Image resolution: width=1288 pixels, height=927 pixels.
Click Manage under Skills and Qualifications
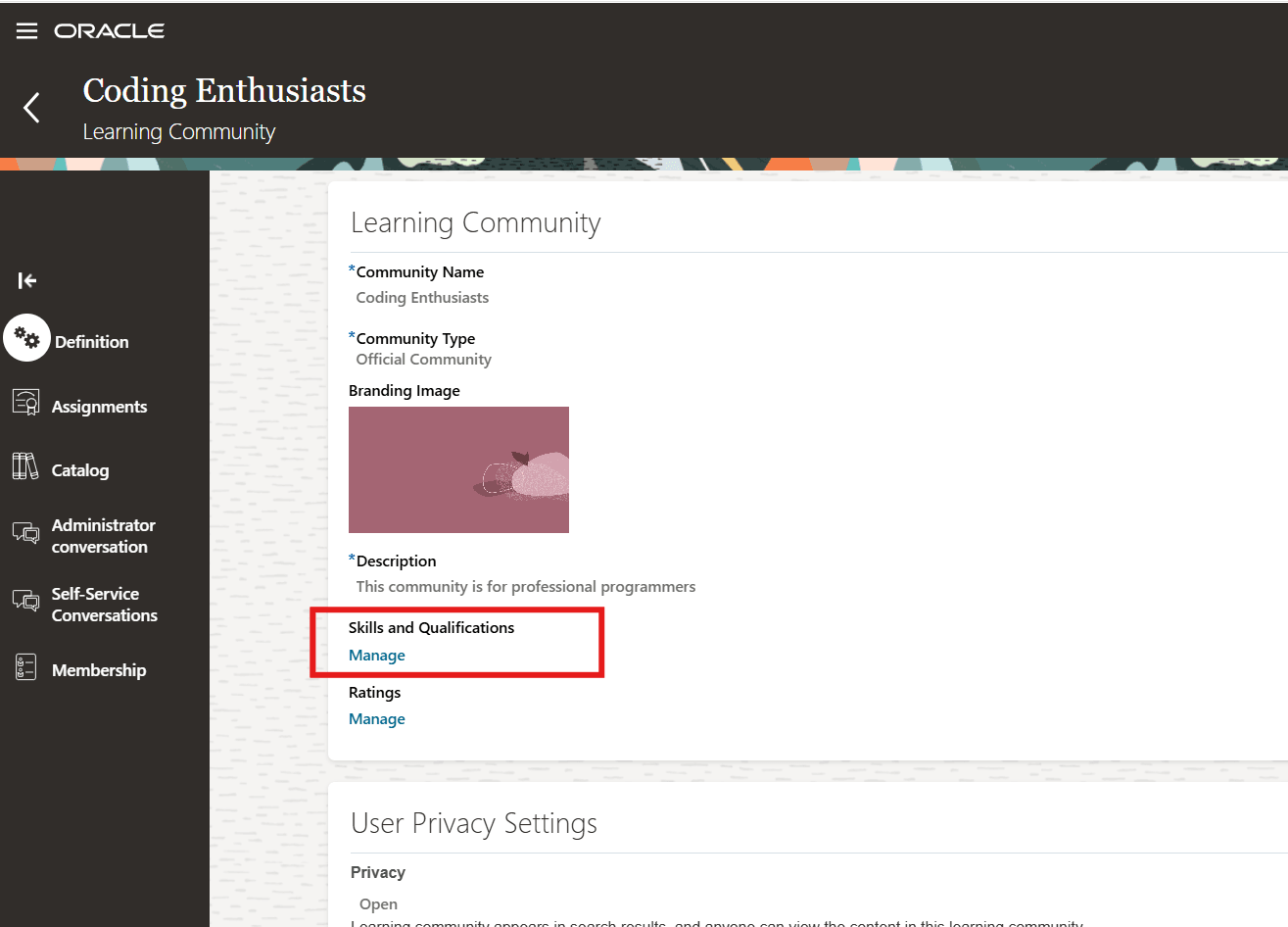point(376,655)
